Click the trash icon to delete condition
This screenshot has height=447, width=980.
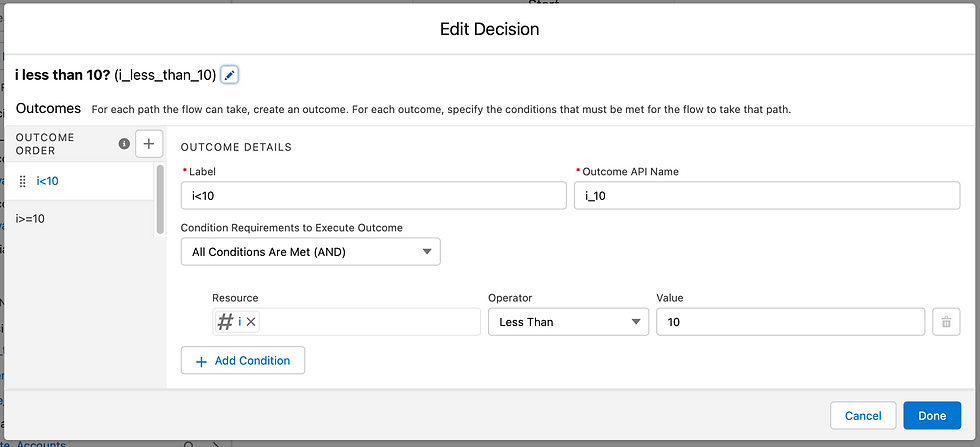(x=946, y=322)
